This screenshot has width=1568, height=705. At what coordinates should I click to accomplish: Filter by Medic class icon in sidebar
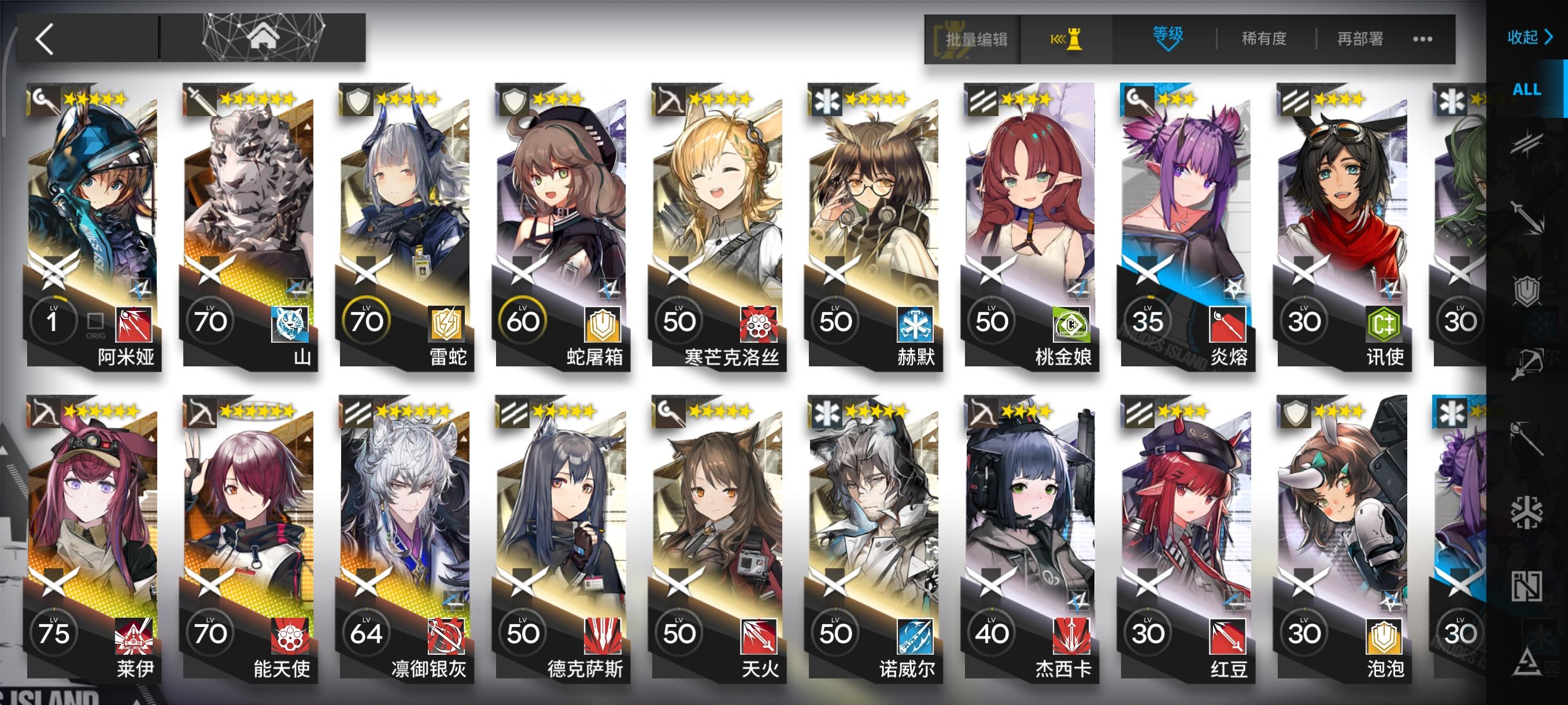1526,511
